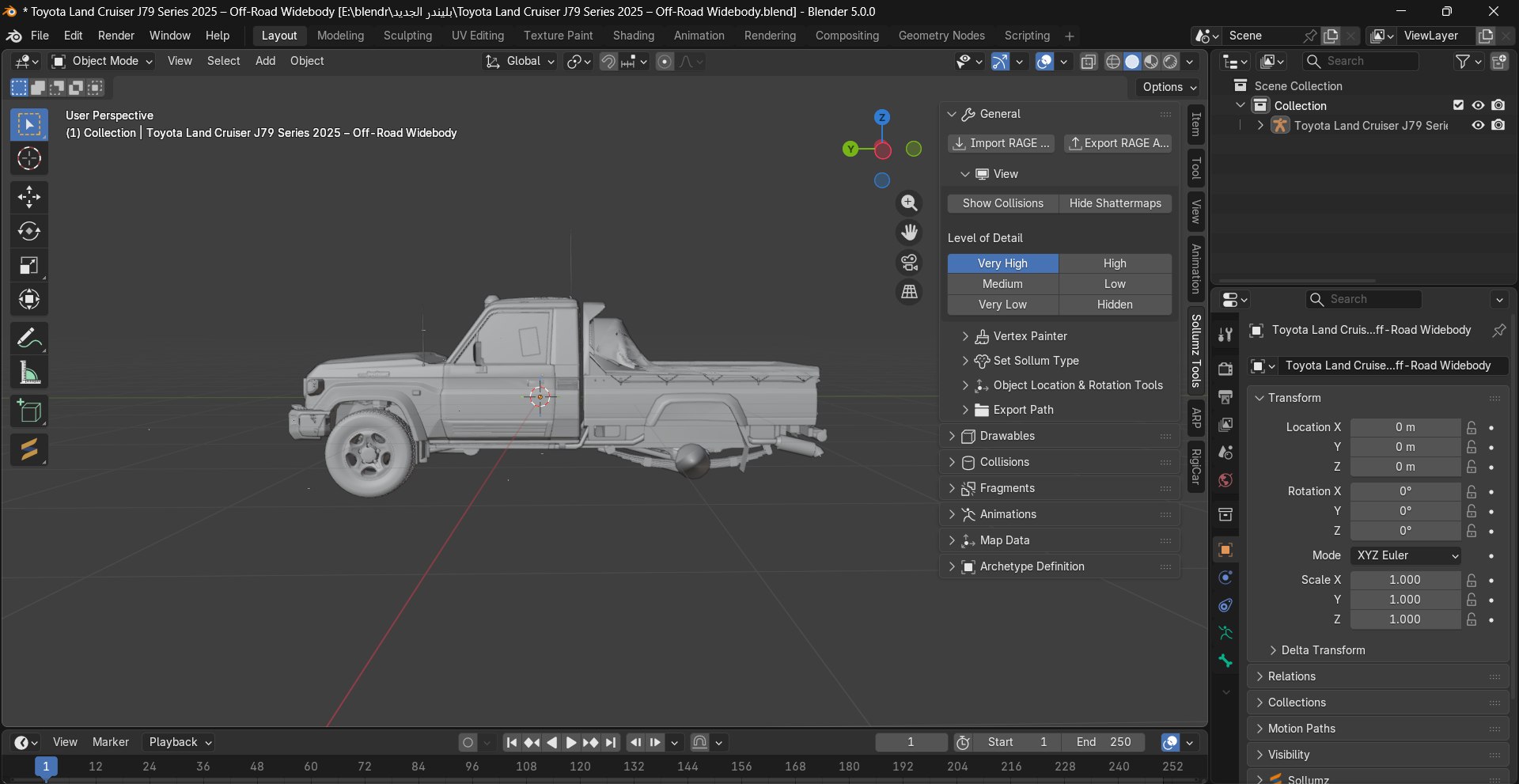Play the animation in reverse
This screenshot has width=1519, height=784.
pos(551,742)
